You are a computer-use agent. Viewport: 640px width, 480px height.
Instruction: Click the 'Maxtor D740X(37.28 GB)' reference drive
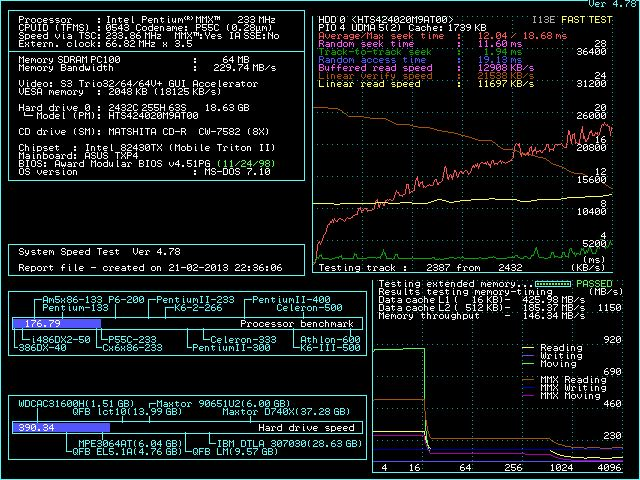(286, 411)
